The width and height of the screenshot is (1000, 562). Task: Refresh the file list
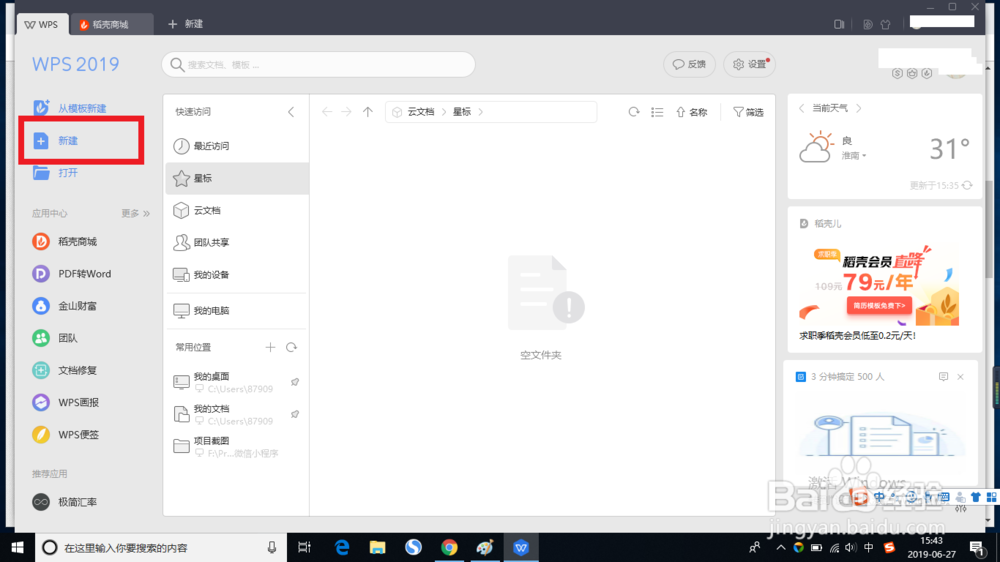point(633,112)
